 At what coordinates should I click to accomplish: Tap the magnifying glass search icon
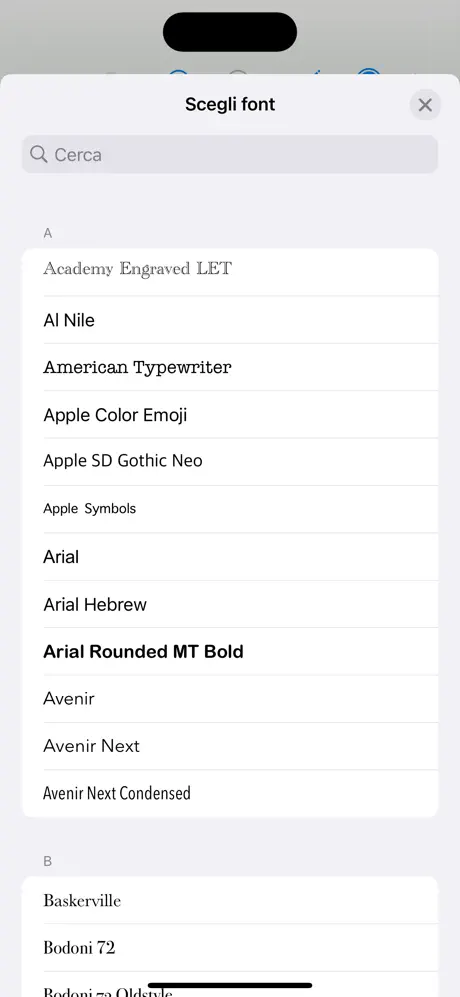tap(39, 155)
